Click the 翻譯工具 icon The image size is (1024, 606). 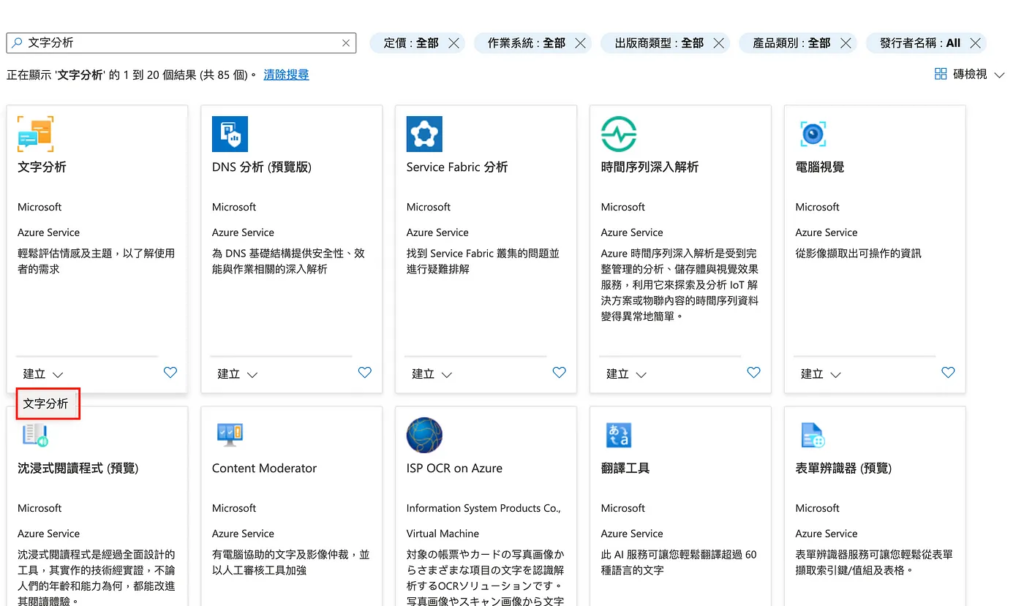pyautogui.click(x=618, y=435)
